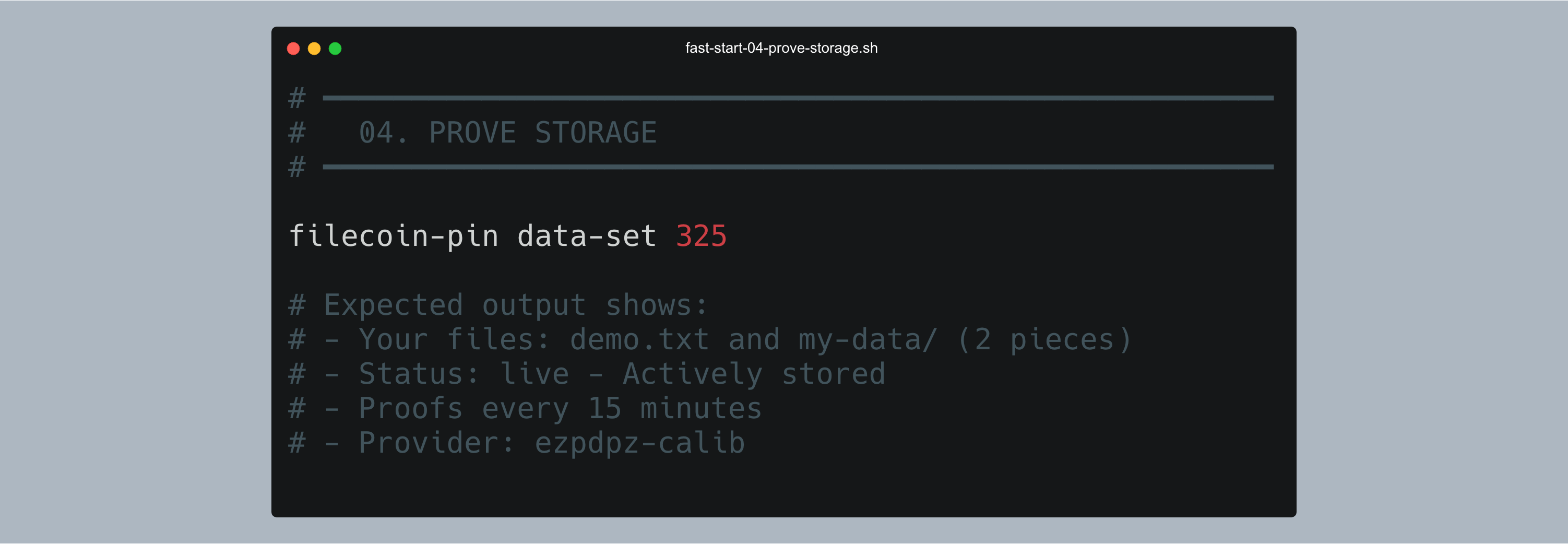Click the fast-start-04-prove-storage.sh window title
This screenshot has width=1568, height=544.
(x=781, y=48)
